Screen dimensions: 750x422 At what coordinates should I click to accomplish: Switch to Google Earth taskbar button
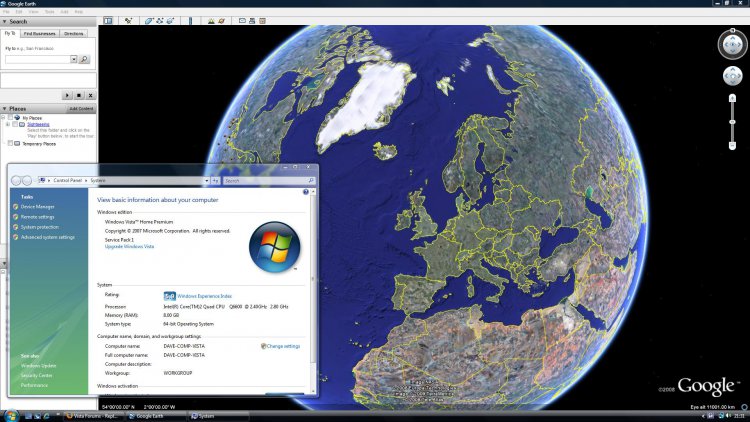(156, 416)
